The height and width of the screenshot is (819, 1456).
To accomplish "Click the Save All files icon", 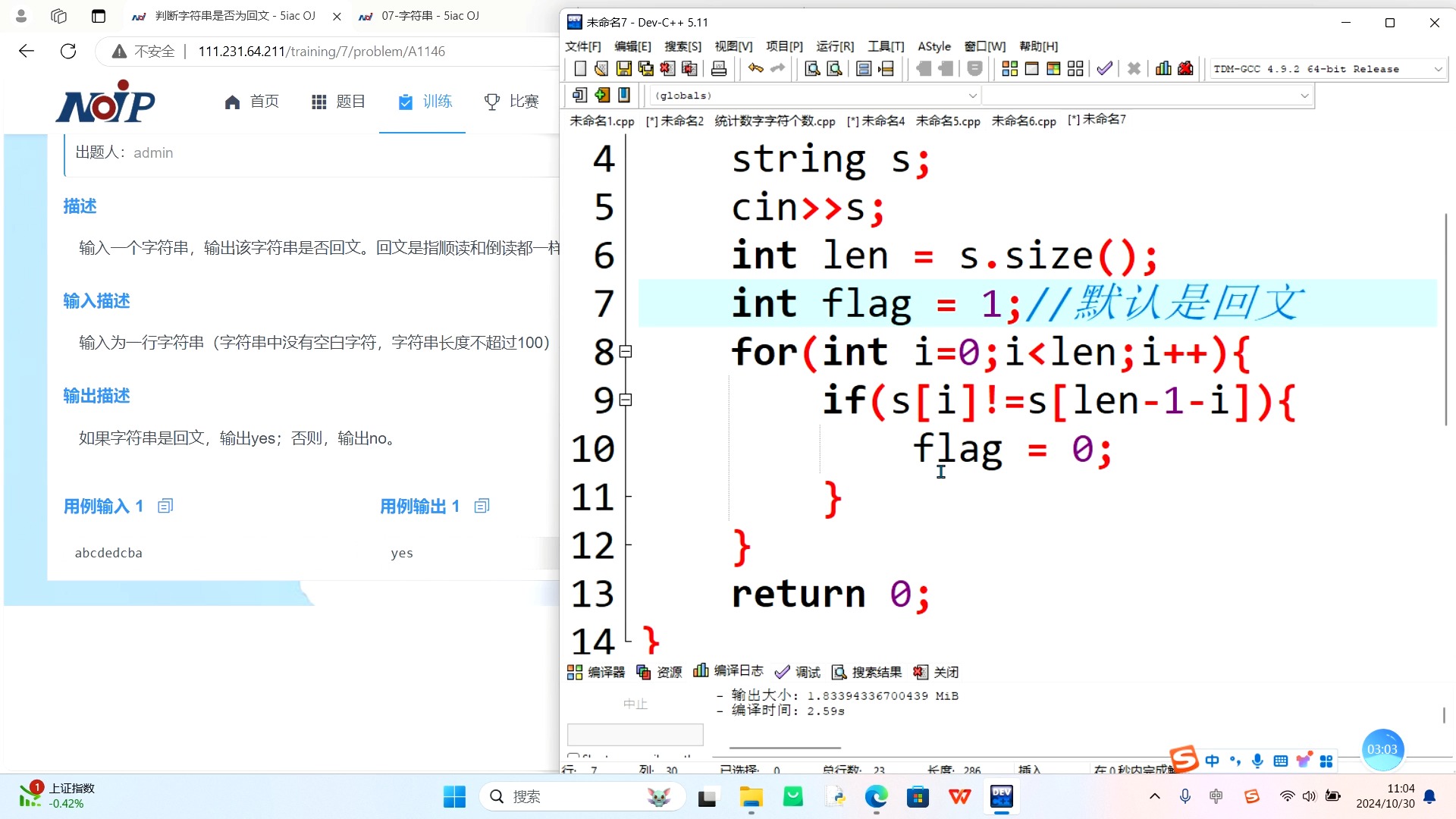I will [x=645, y=69].
